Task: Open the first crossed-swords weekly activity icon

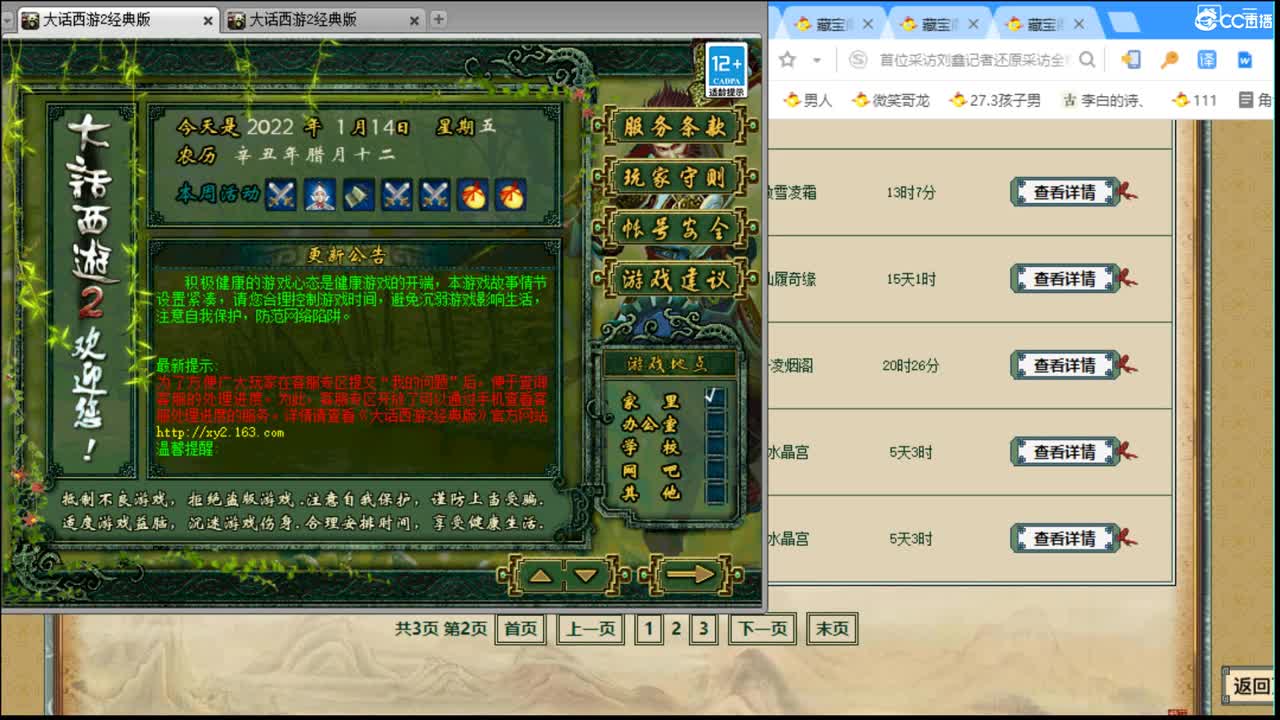Action: tap(281, 194)
